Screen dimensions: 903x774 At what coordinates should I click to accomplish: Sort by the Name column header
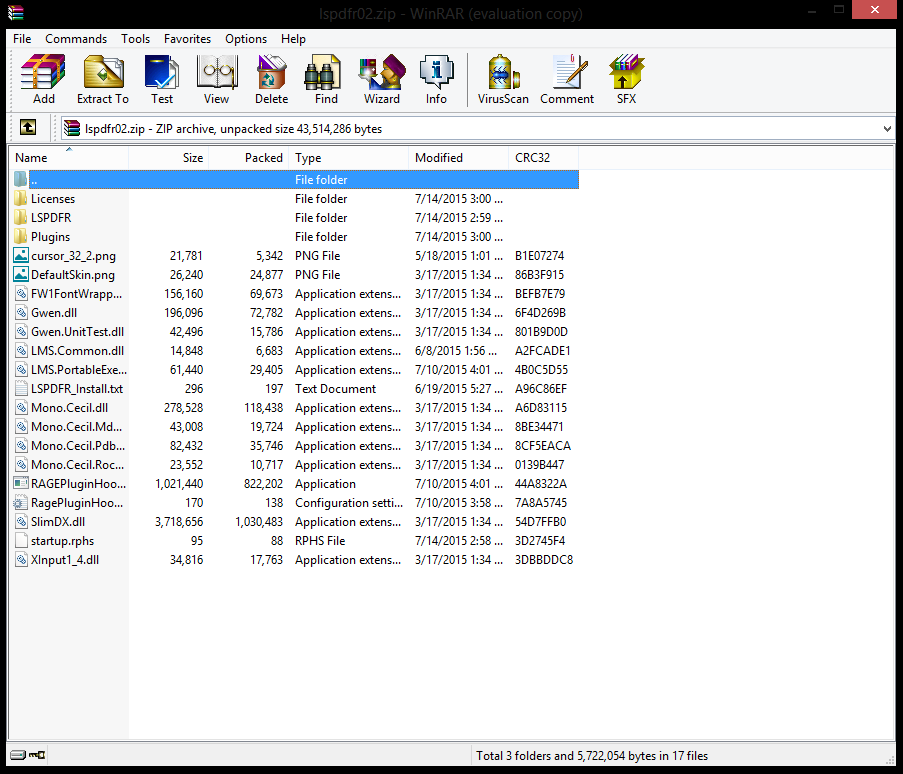click(x=69, y=158)
